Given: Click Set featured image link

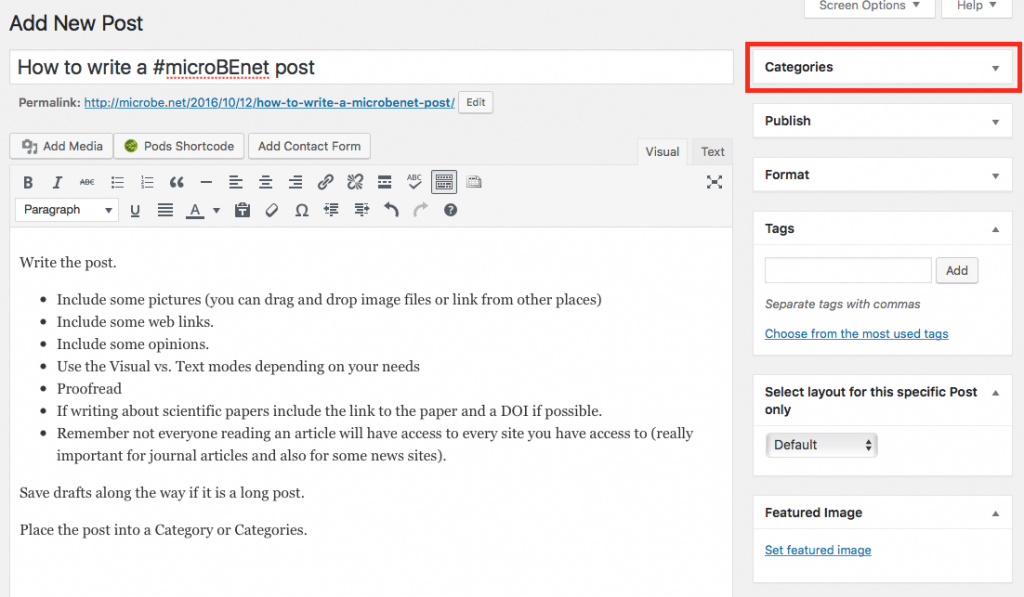Looking at the screenshot, I should (x=818, y=550).
